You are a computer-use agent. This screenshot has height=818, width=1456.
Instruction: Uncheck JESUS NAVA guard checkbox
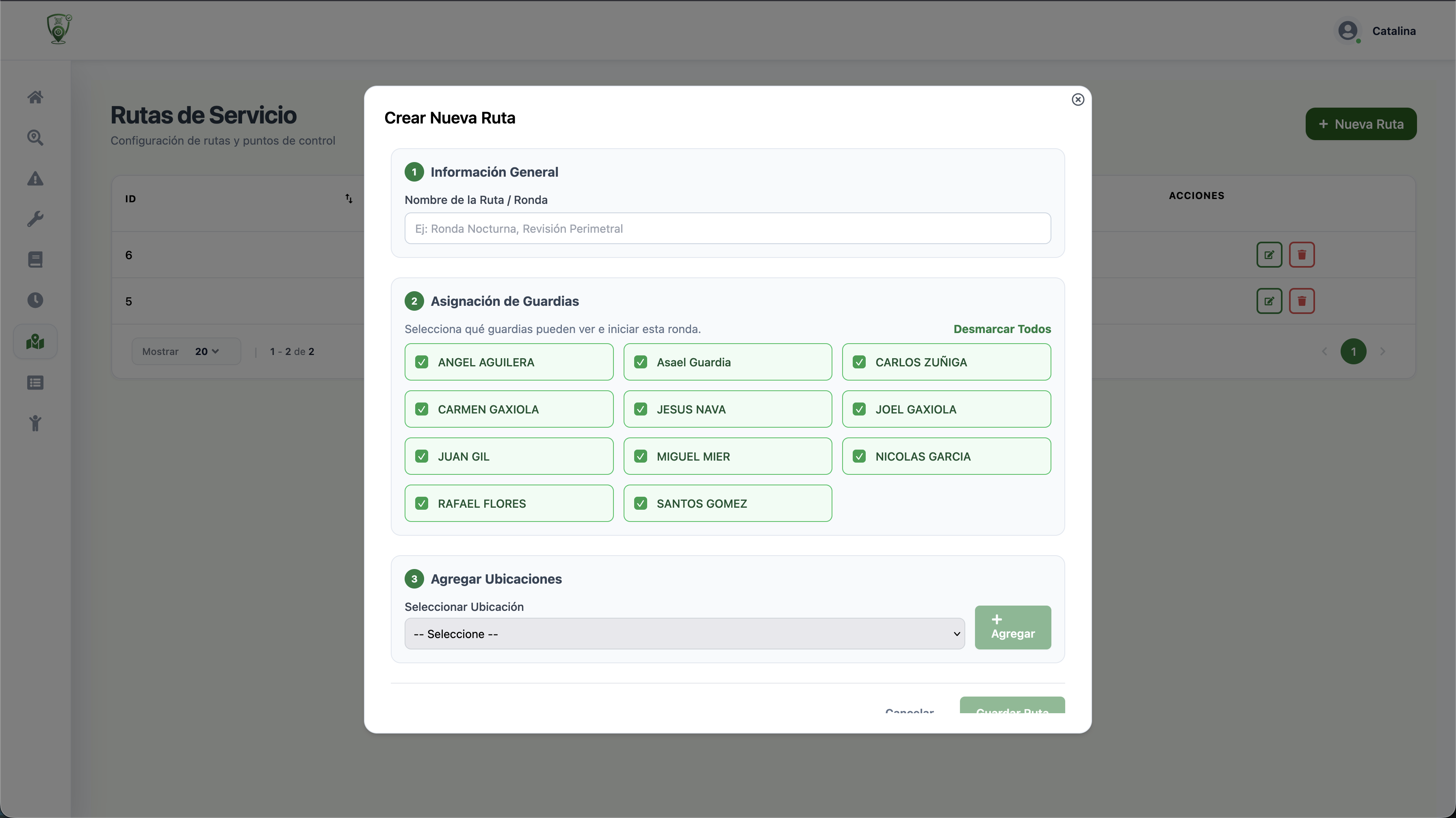coord(640,409)
